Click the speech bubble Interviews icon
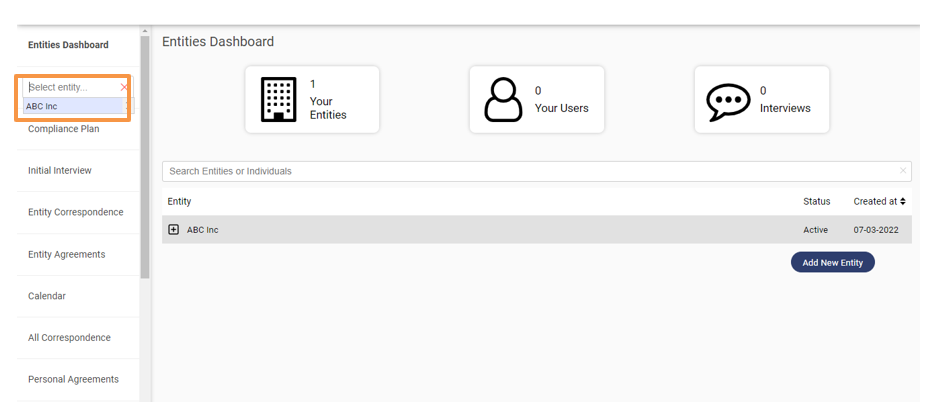The height and width of the screenshot is (419, 927). point(728,100)
